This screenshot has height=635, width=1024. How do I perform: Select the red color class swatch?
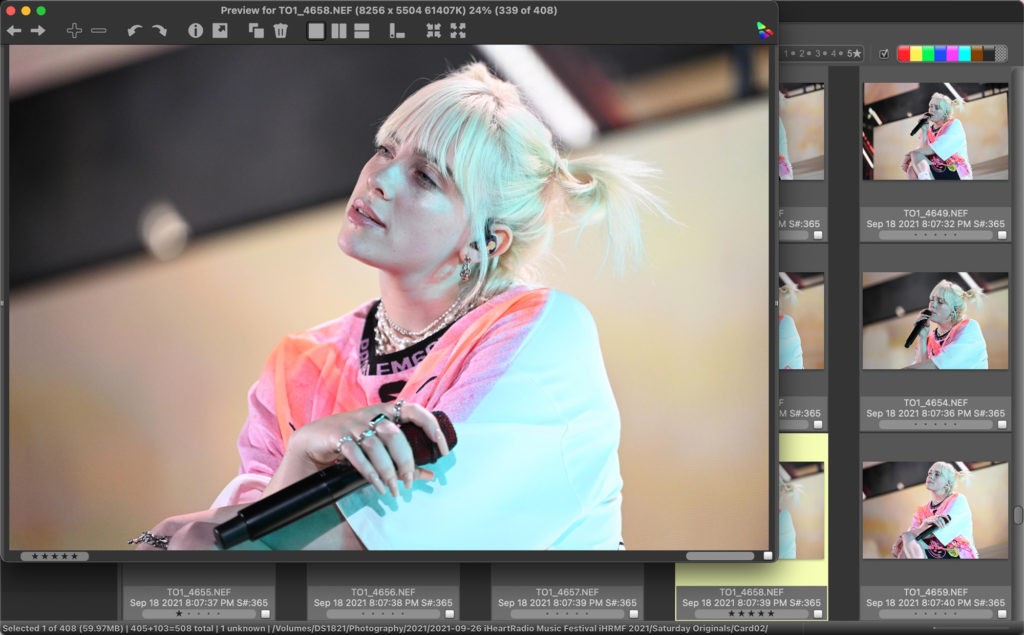904,54
